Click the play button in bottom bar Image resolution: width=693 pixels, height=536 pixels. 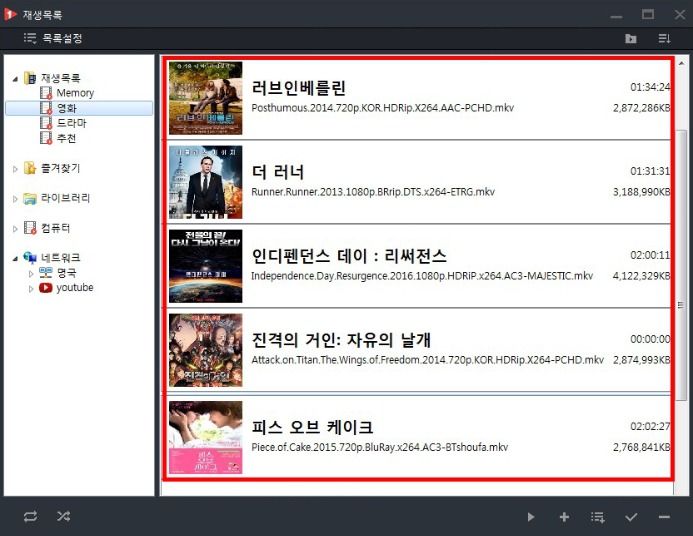531,517
